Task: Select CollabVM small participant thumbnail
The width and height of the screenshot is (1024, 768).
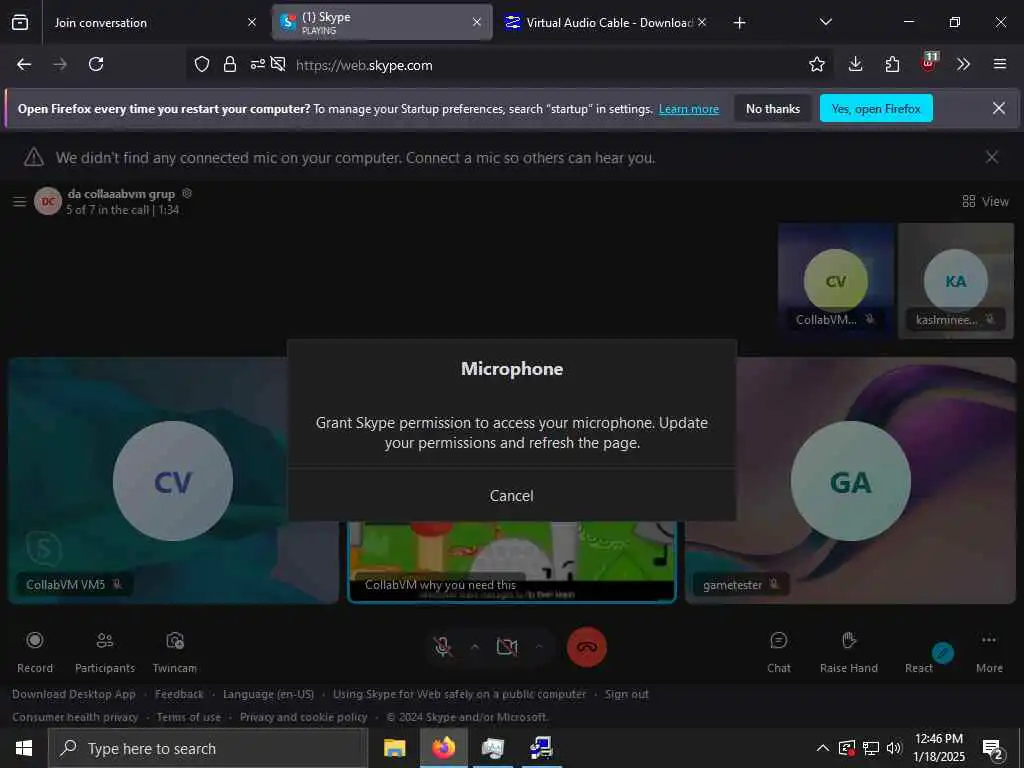Action: (836, 281)
